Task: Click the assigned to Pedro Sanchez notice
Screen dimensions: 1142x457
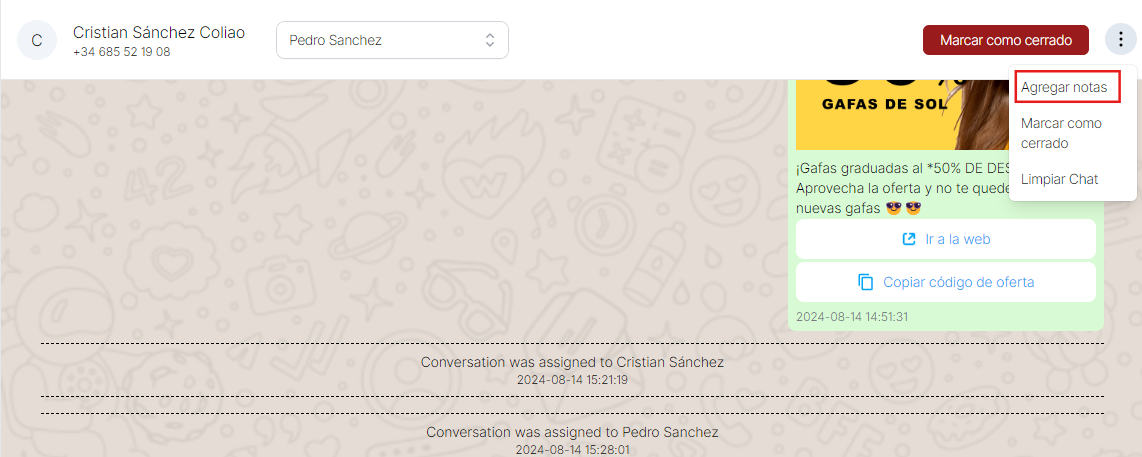Action: [x=572, y=432]
